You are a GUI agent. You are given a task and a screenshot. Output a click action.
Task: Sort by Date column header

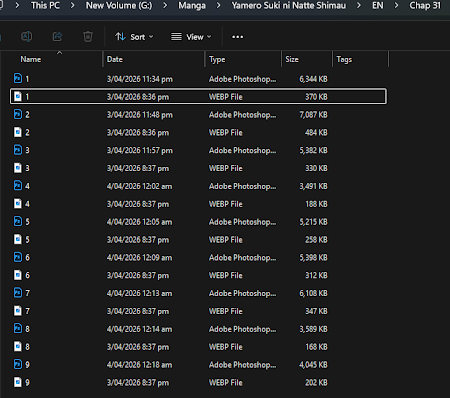[115, 59]
